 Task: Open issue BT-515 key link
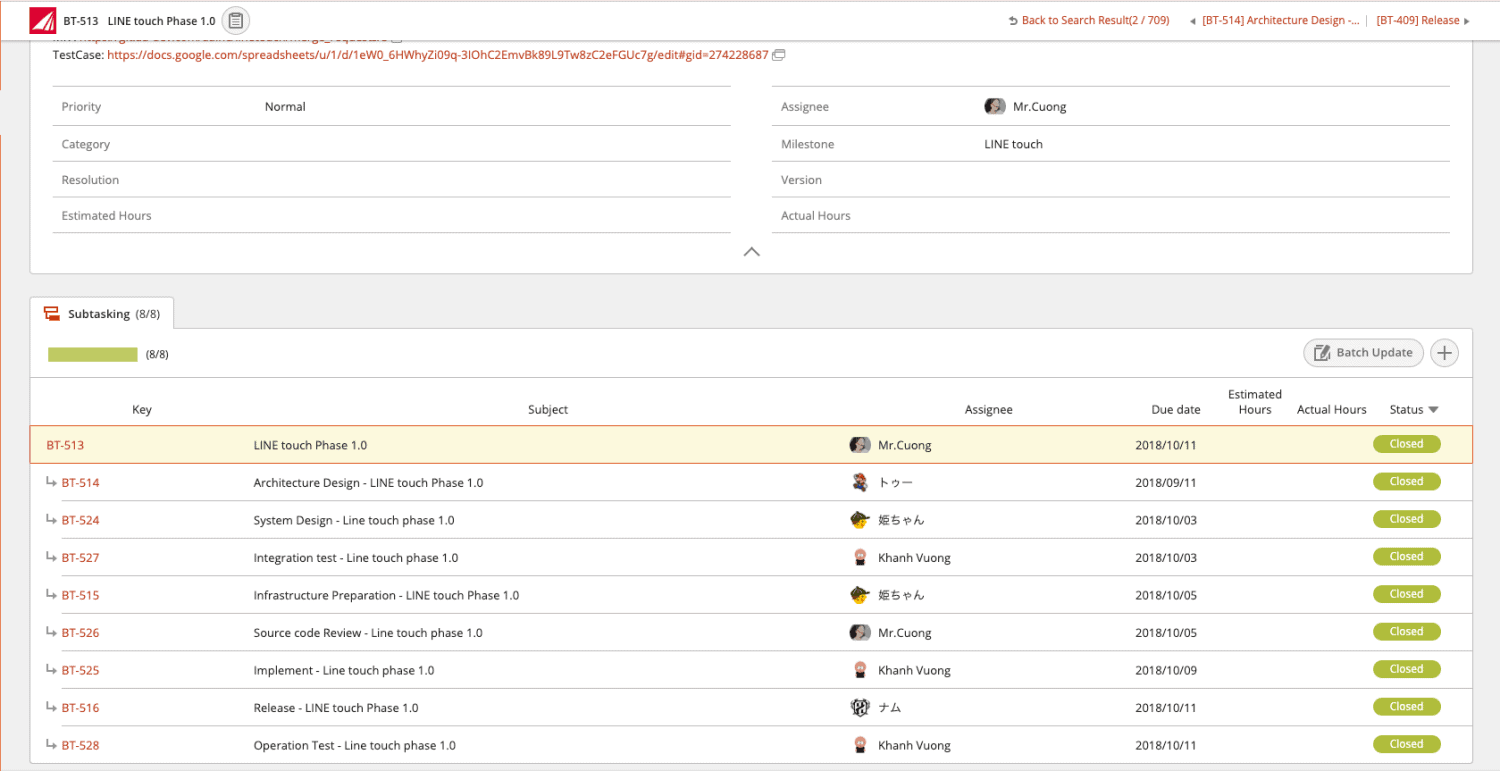80,595
